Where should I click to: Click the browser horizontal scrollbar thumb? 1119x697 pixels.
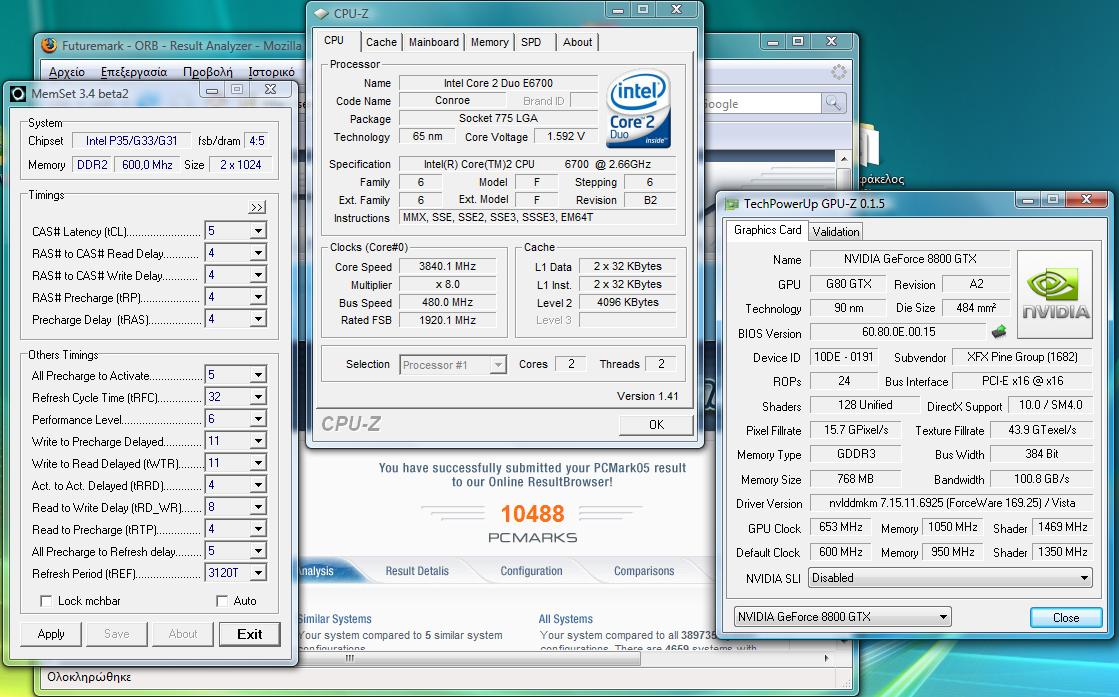coord(470,658)
